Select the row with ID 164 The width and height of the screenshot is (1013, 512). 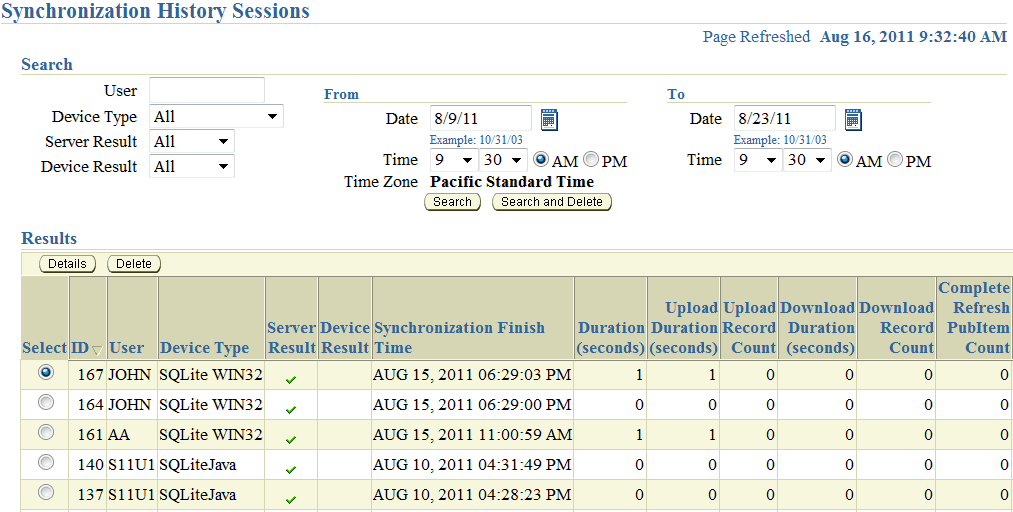pos(46,402)
